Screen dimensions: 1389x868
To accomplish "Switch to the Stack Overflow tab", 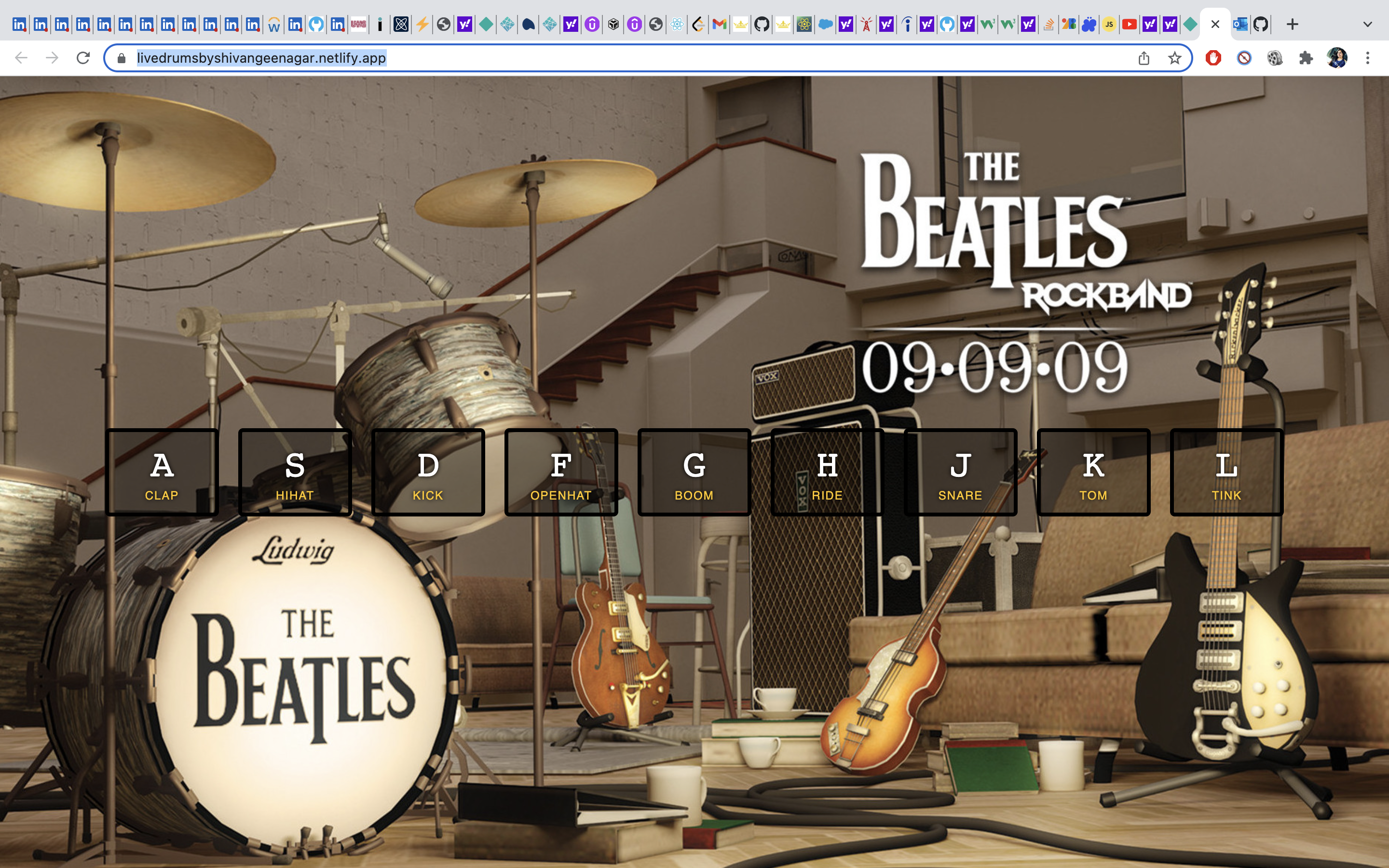I will [x=1049, y=24].
